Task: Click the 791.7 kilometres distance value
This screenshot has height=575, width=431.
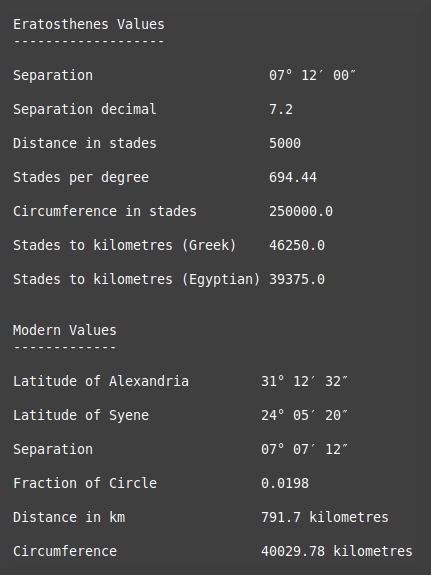Action: click(325, 517)
